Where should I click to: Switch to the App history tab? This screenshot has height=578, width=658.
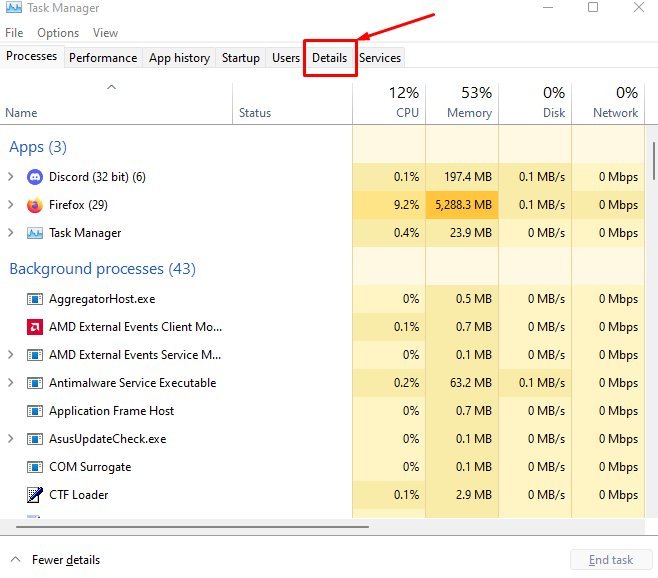click(x=179, y=58)
